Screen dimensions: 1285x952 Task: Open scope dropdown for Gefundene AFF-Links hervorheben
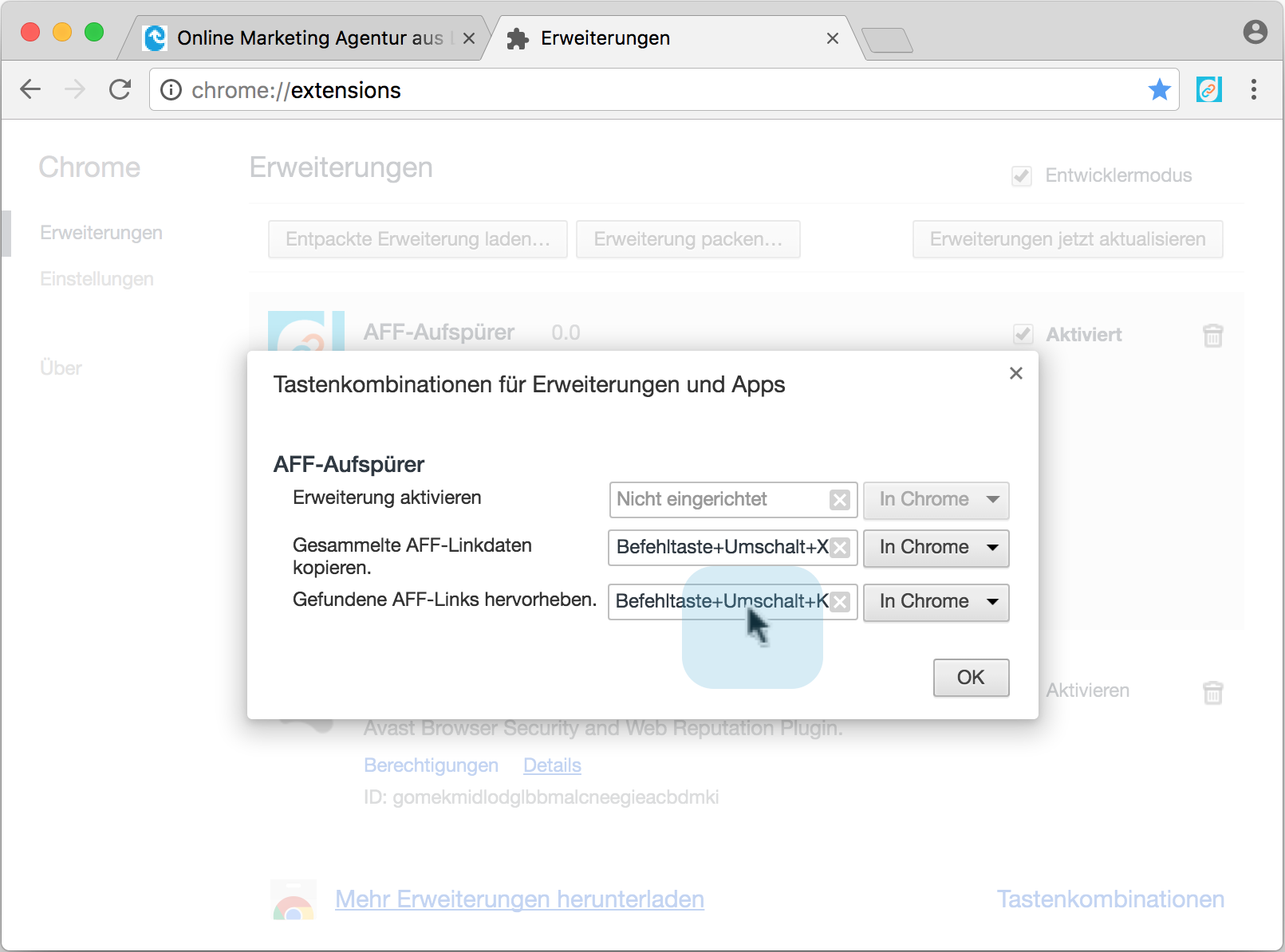[x=936, y=602]
